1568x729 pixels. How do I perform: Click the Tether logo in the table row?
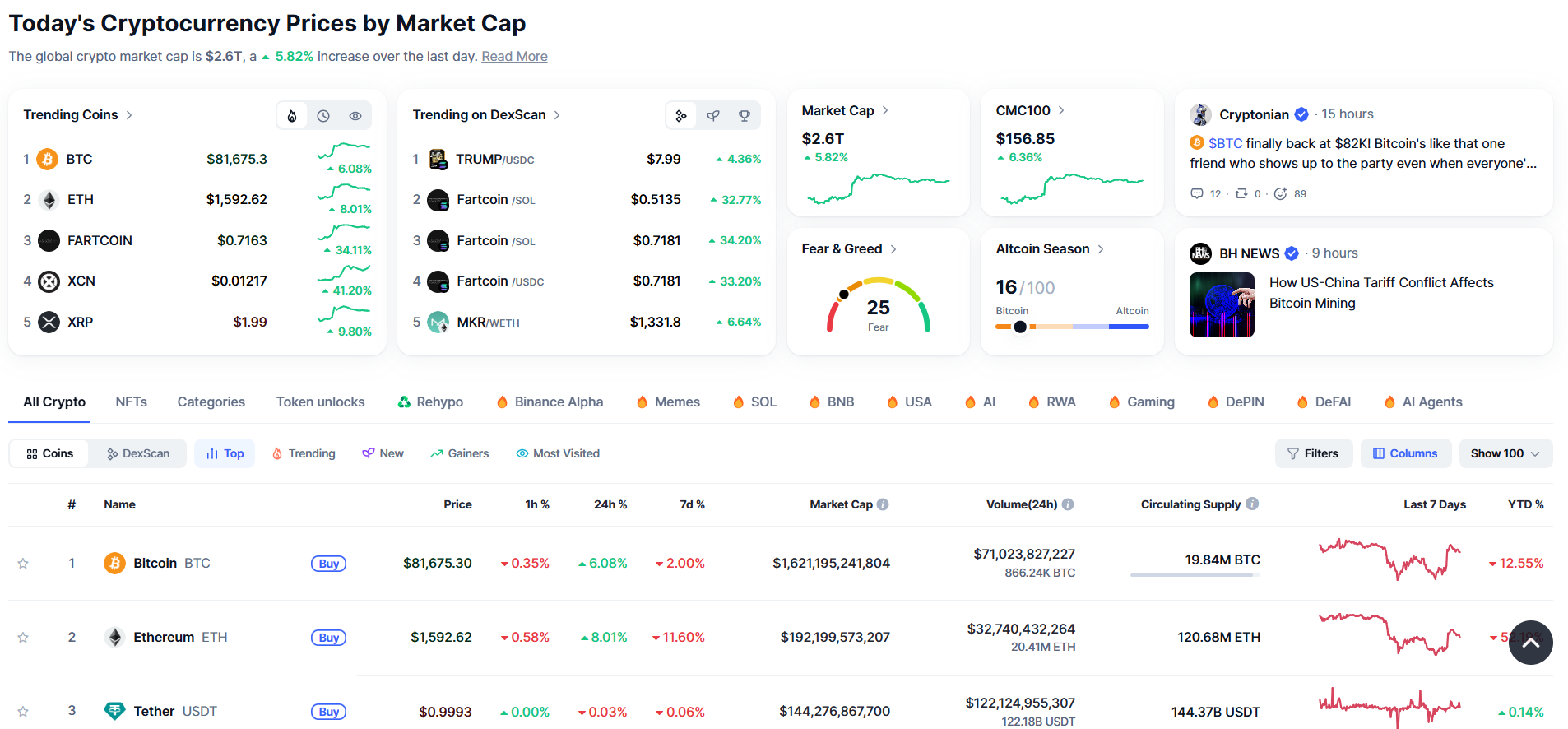coord(115,711)
